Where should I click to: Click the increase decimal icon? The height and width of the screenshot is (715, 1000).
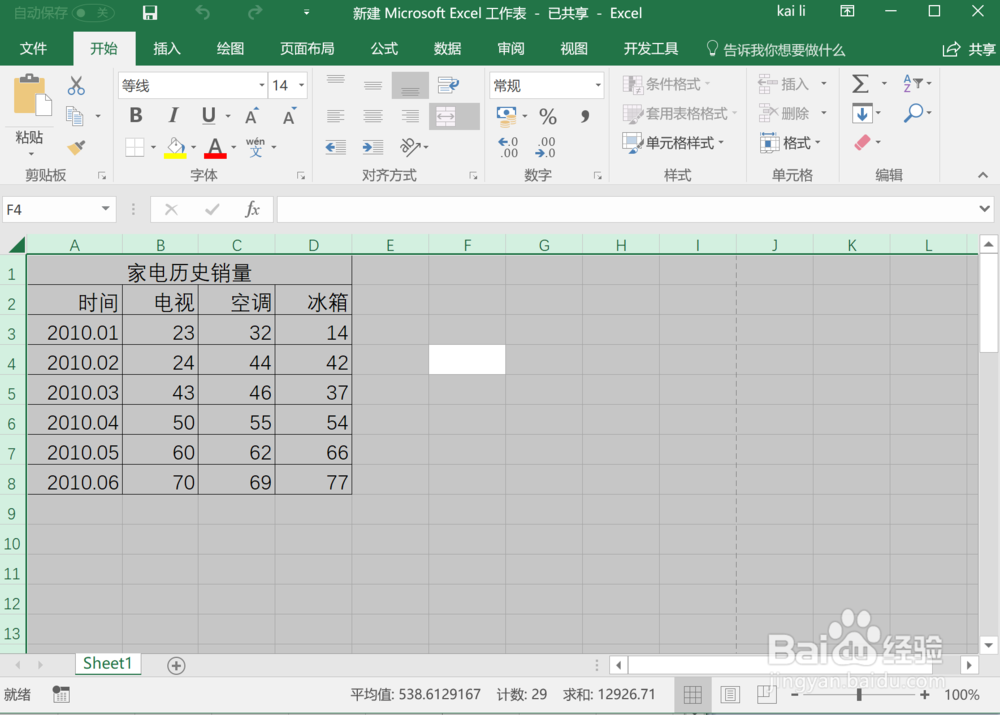(x=508, y=146)
